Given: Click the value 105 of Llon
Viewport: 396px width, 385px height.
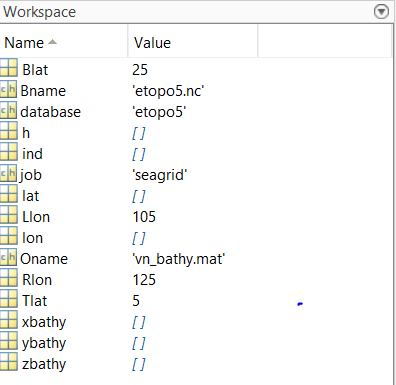Looking at the screenshot, I should 144,217.
